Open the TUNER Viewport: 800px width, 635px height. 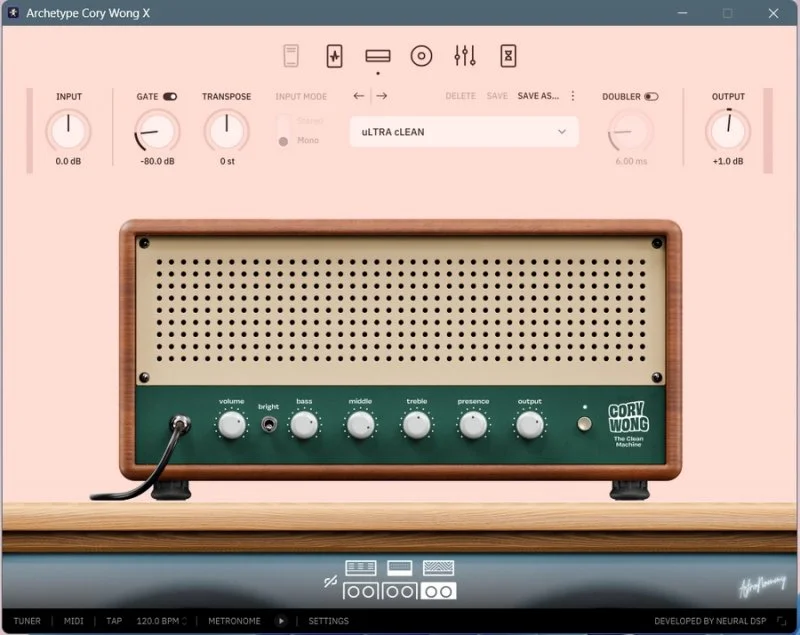pos(27,621)
